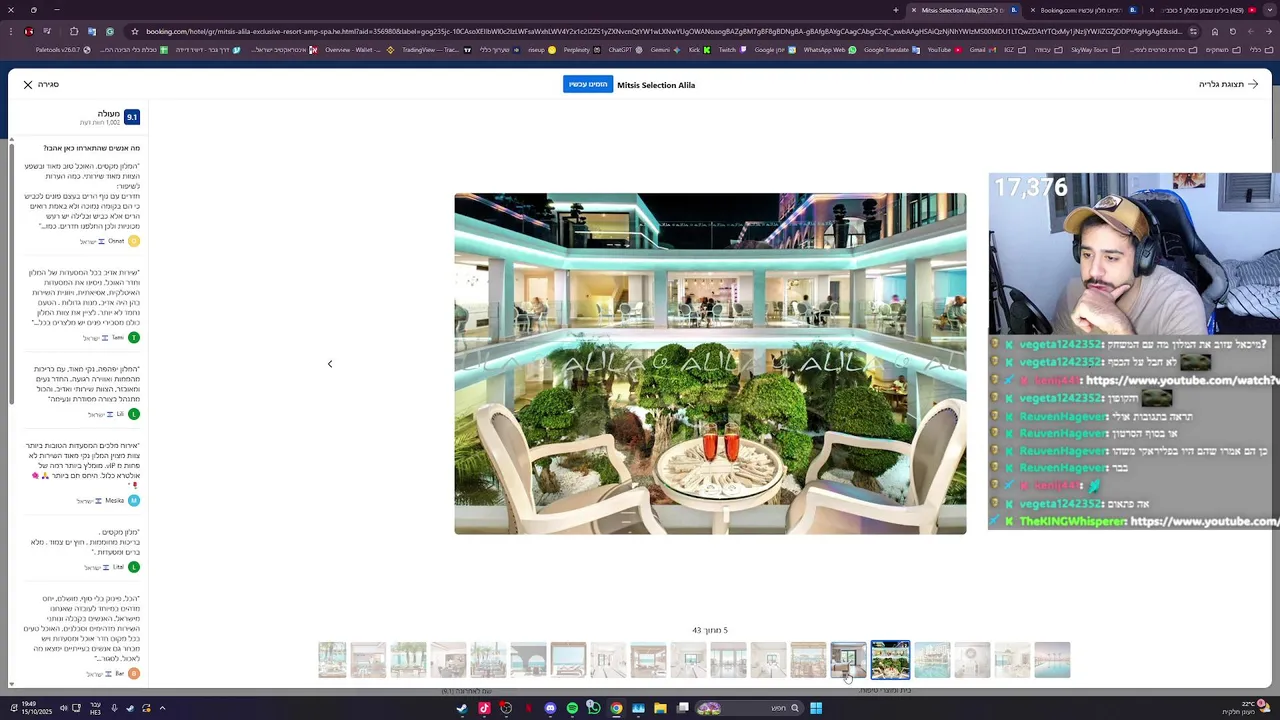Image resolution: width=1280 pixels, height=720 pixels.
Task: Open the Paletools v26.0.7 bookmark
Action: 63,50
